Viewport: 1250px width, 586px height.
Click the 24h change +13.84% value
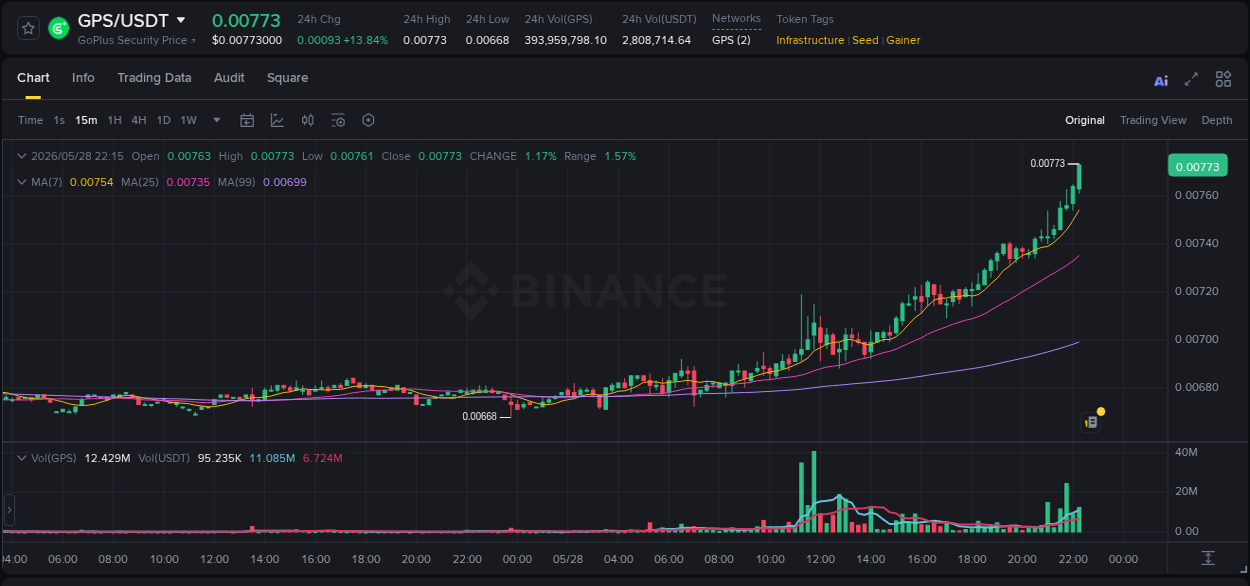(x=364, y=40)
